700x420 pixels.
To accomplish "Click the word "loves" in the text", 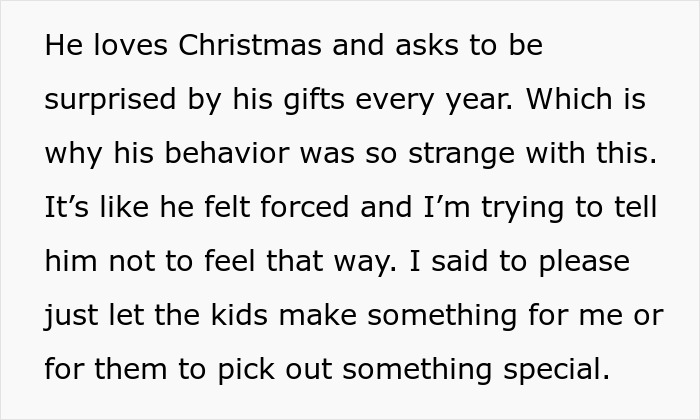I will tap(131, 45).
